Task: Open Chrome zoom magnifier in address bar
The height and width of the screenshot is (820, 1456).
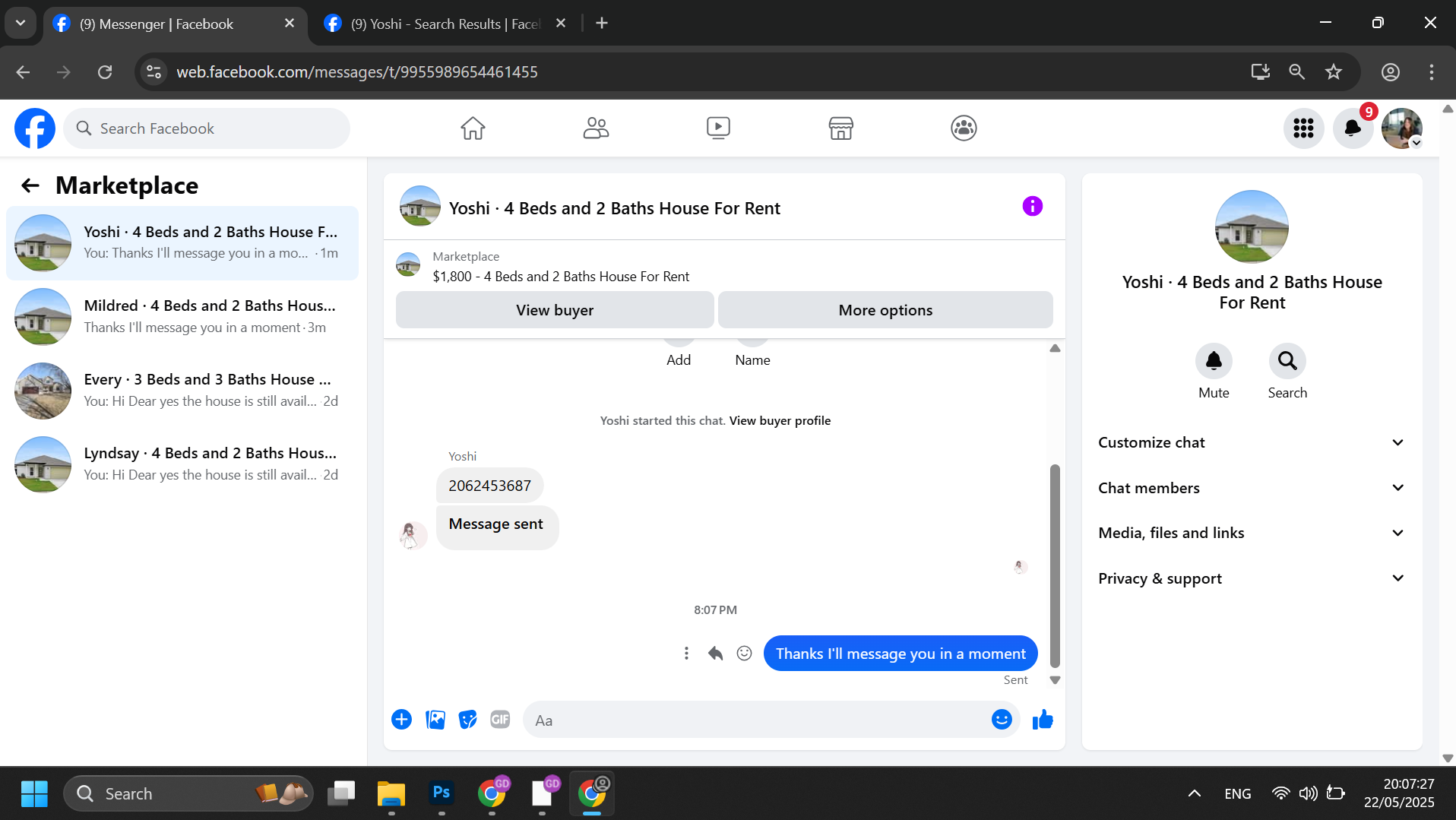Action: click(x=1297, y=72)
